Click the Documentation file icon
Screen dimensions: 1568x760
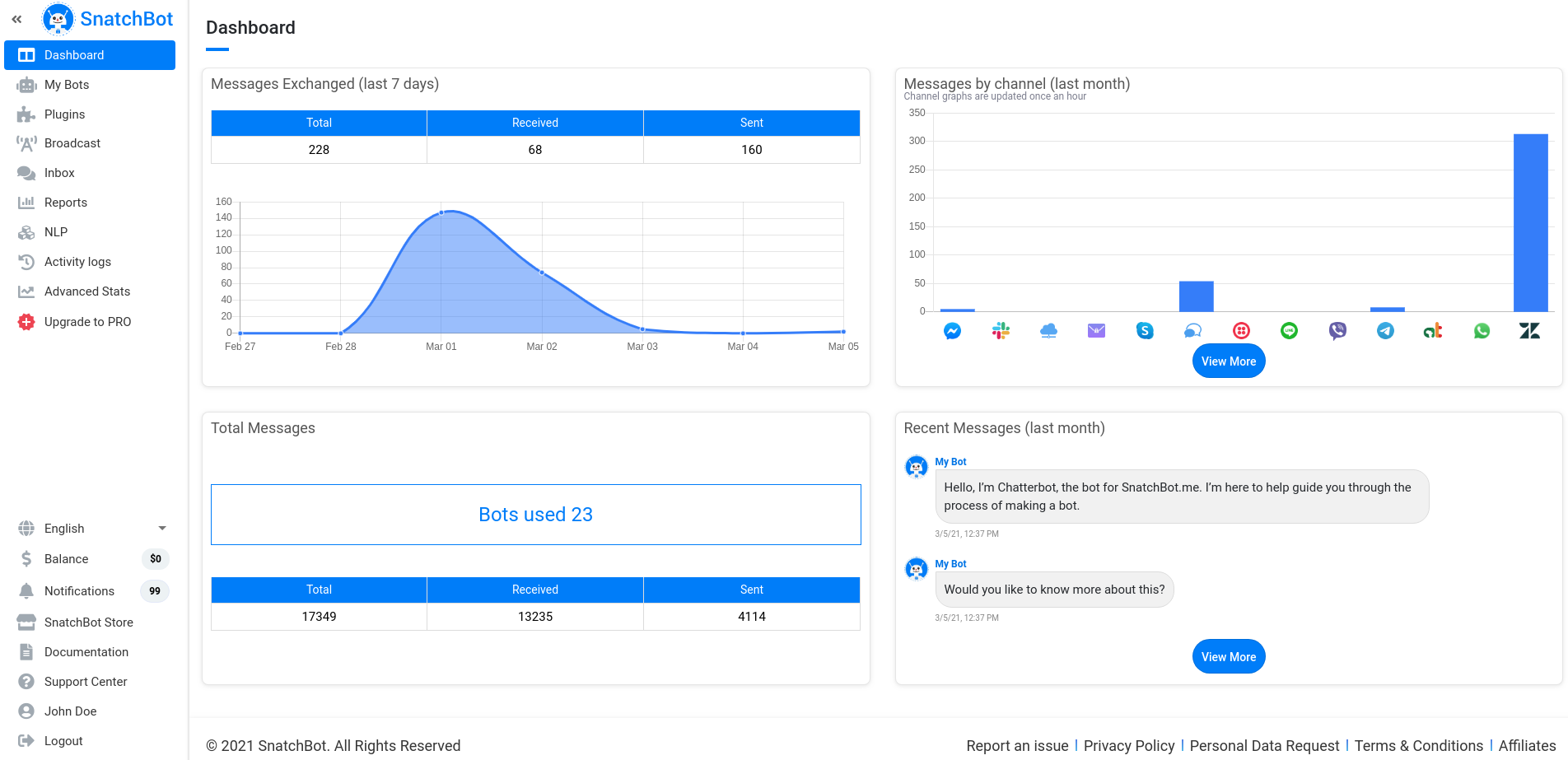click(26, 652)
